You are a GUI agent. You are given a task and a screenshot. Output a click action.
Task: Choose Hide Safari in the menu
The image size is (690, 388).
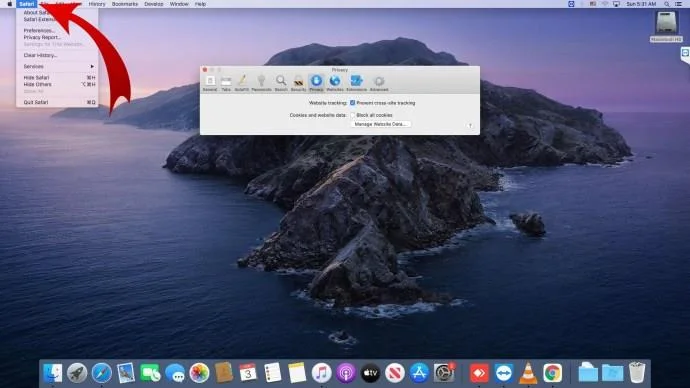click(57, 77)
